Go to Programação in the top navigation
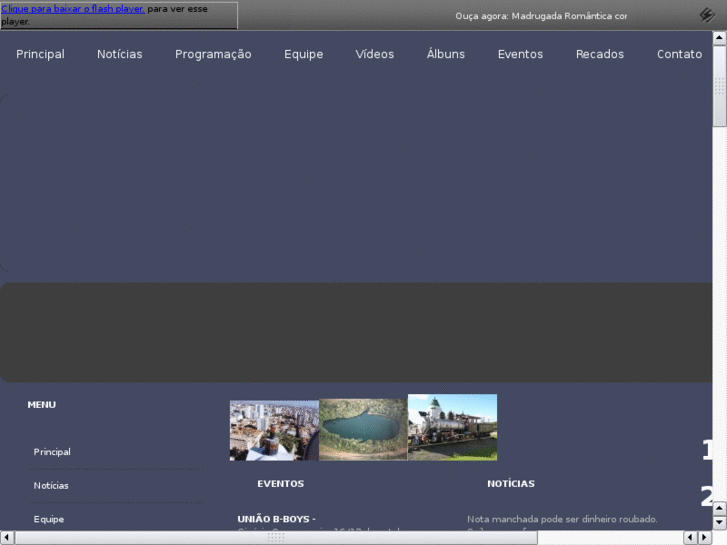Screen dimensions: 727x545 click(x=213, y=55)
